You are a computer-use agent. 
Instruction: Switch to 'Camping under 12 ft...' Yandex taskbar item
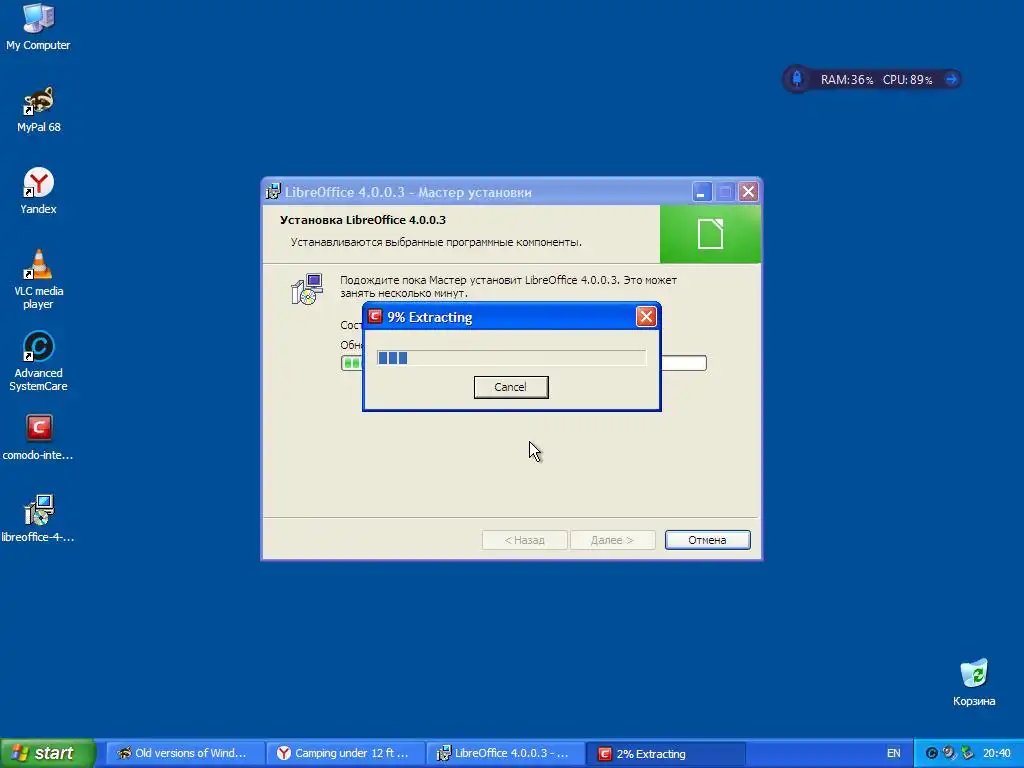(x=345, y=754)
